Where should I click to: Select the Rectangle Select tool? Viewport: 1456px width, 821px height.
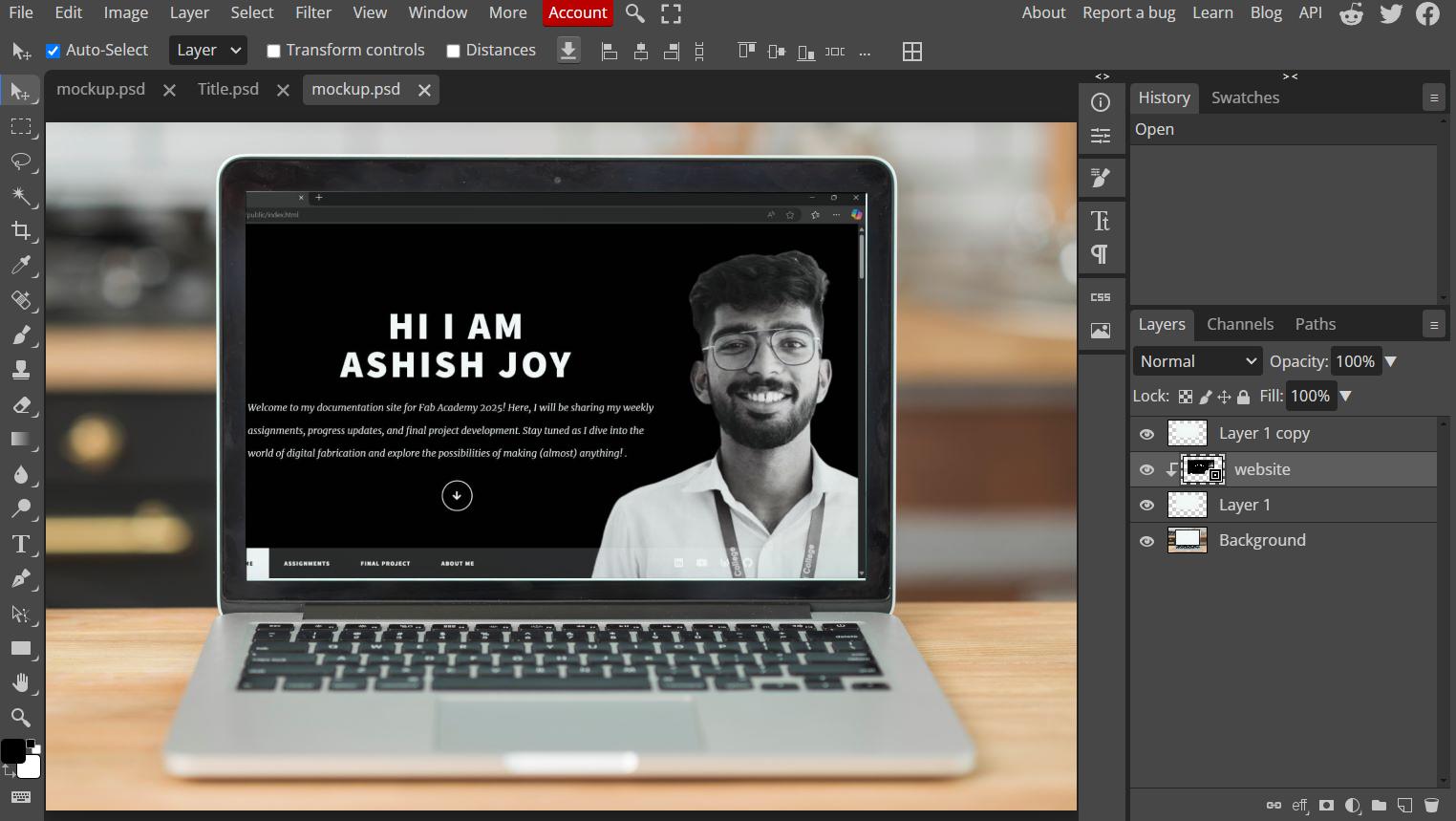(x=20, y=126)
